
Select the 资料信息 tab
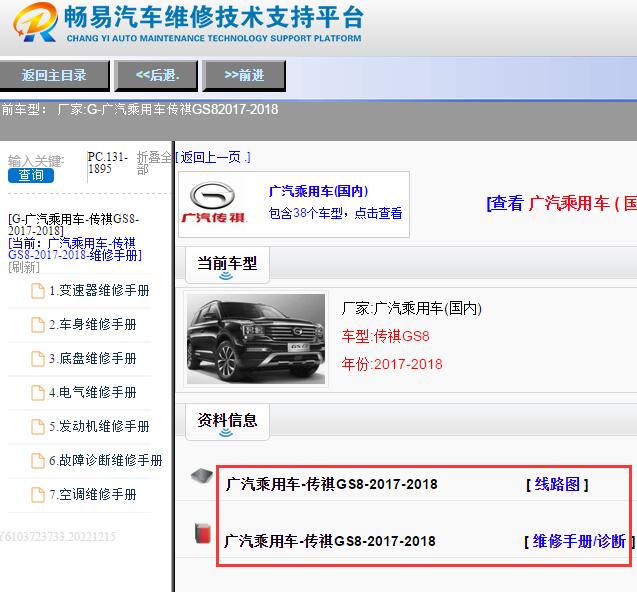(228, 421)
